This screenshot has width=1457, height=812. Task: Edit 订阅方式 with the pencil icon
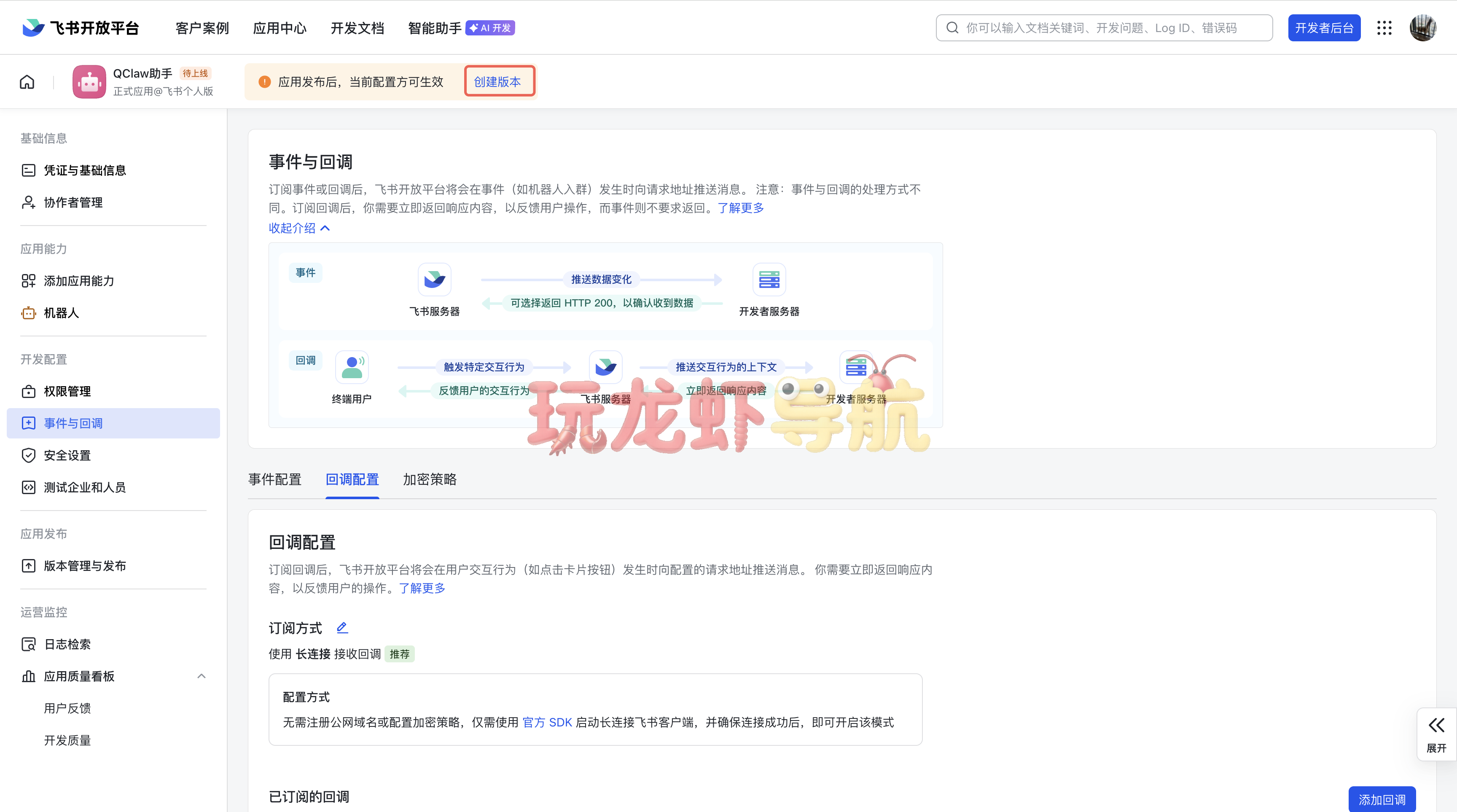point(342,628)
